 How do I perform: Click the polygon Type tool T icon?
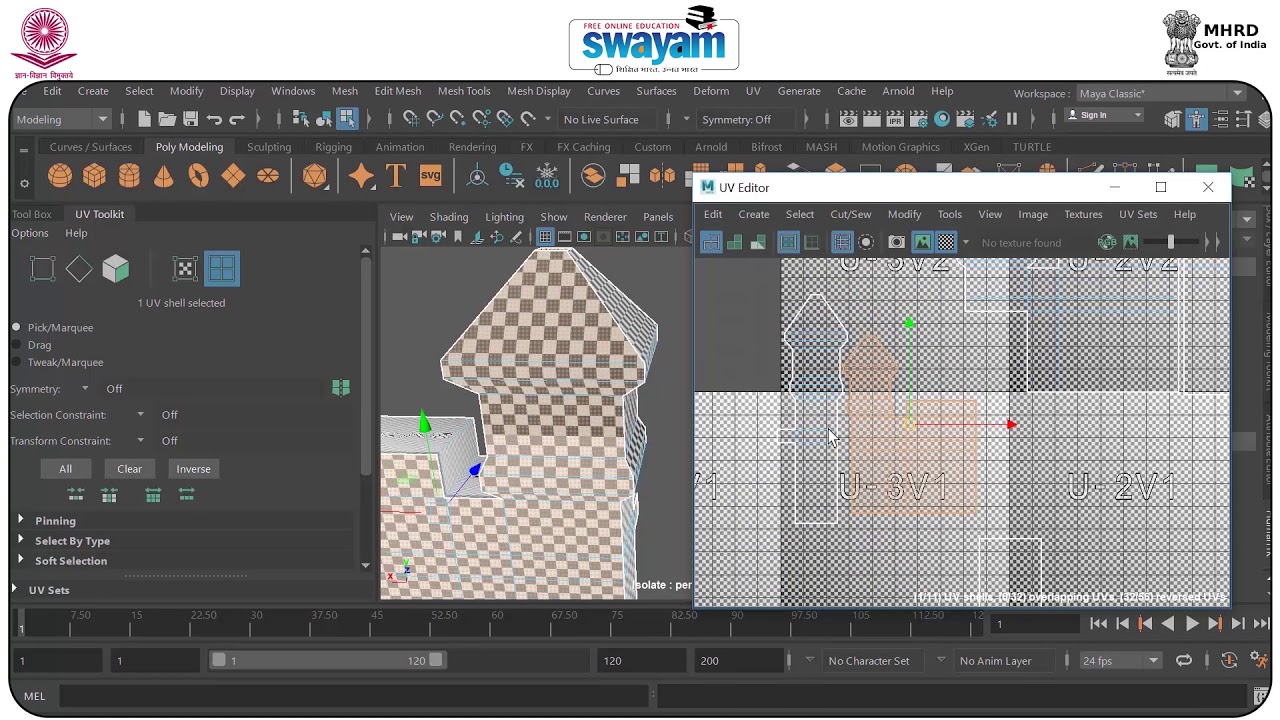pyautogui.click(x=395, y=176)
